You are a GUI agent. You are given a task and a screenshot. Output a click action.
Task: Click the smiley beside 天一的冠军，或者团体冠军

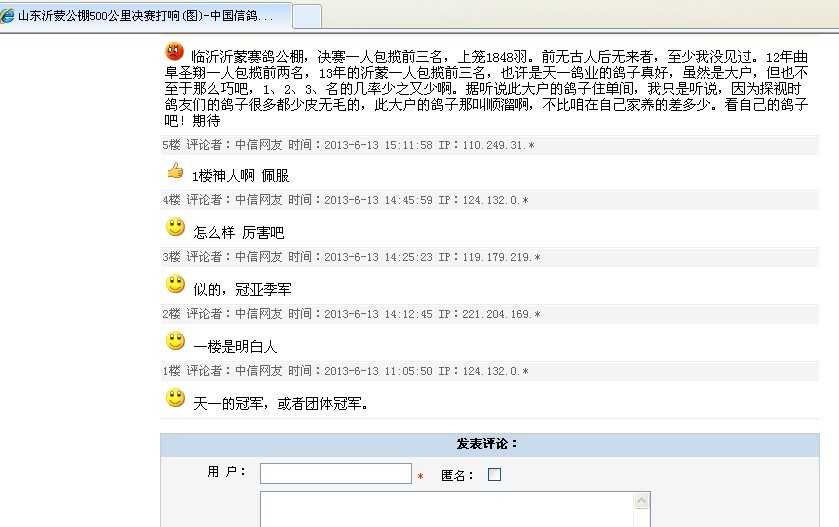click(x=175, y=398)
